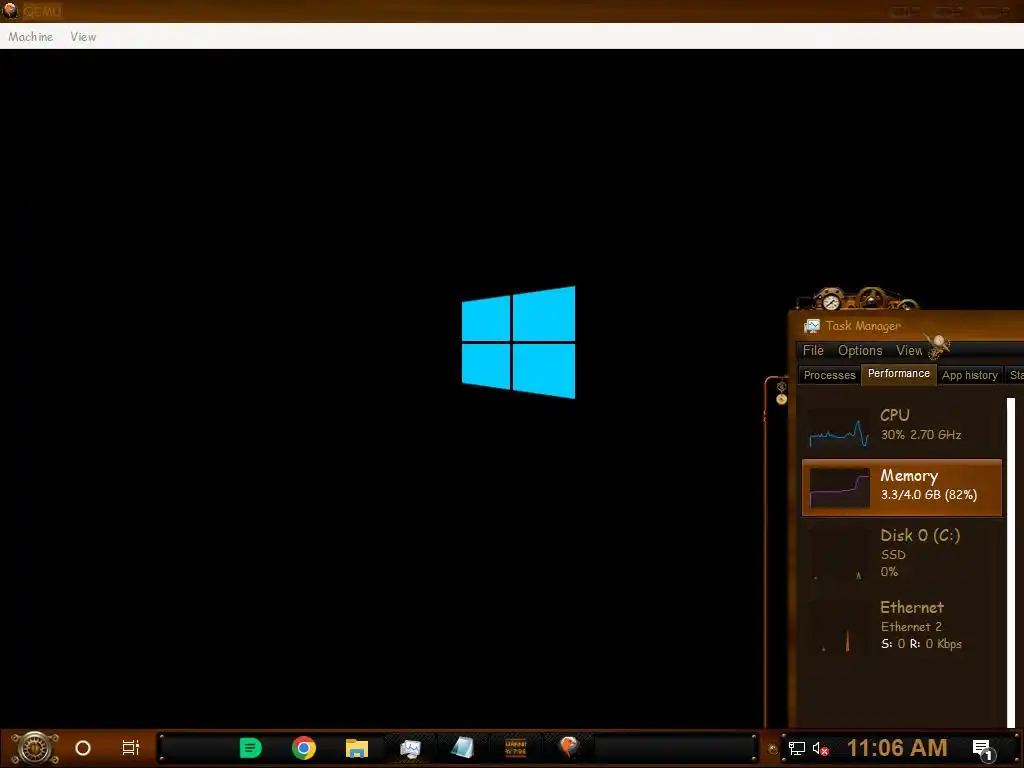
Task: Open the partly visible Startup tab
Action: click(x=1015, y=375)
